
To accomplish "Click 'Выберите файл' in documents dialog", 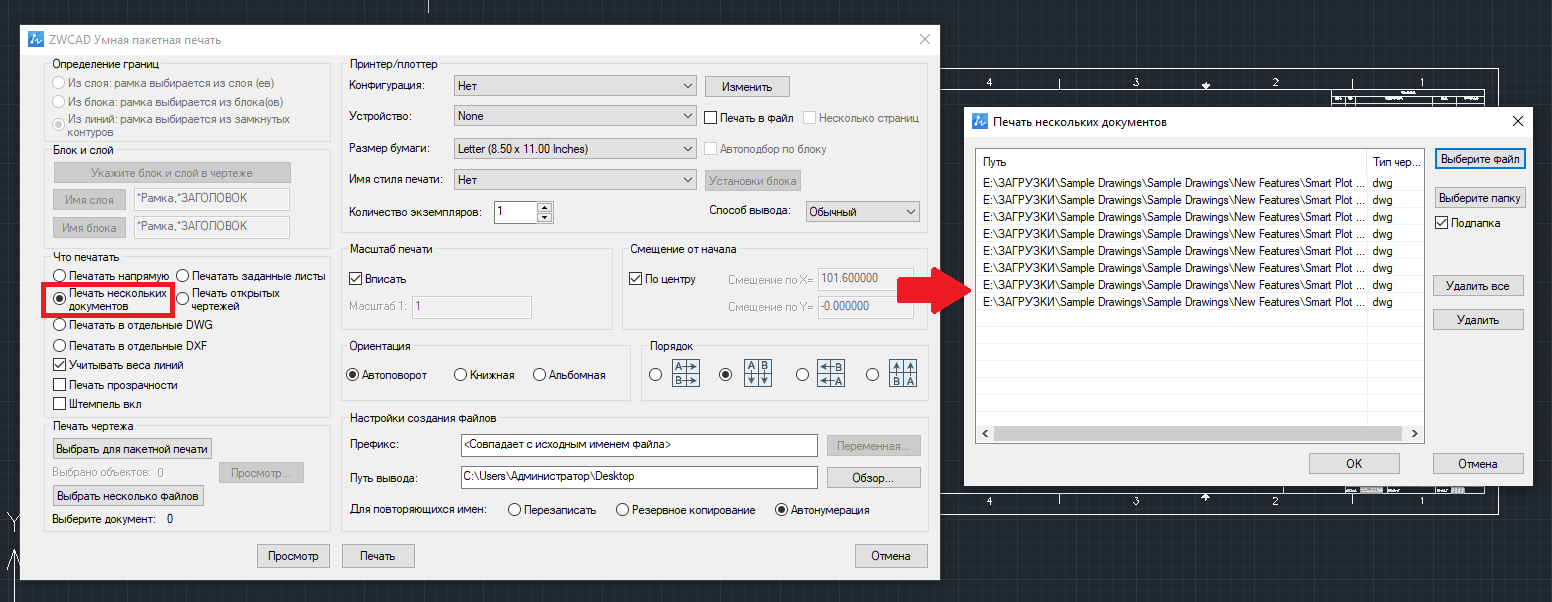I will tap(1480, 159).
